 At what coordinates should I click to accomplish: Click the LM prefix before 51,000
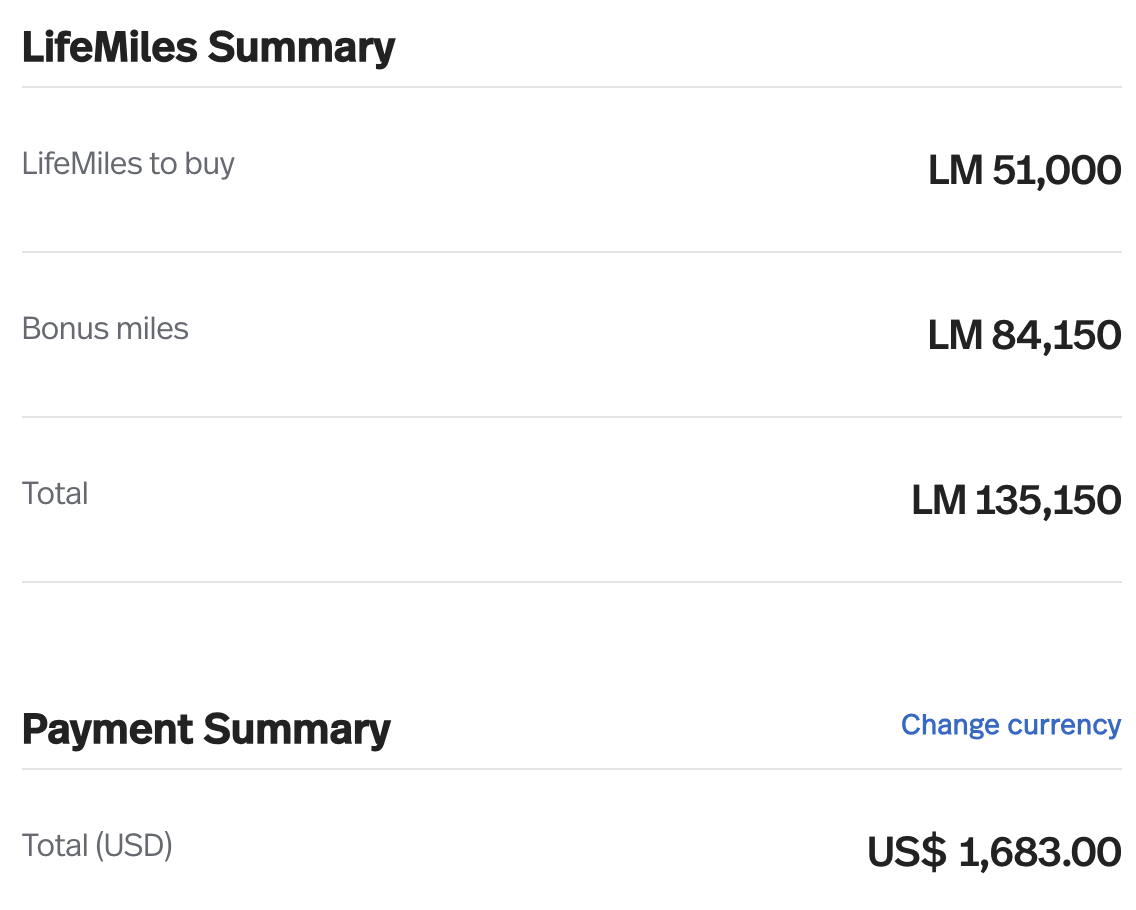tap(956, 171)
